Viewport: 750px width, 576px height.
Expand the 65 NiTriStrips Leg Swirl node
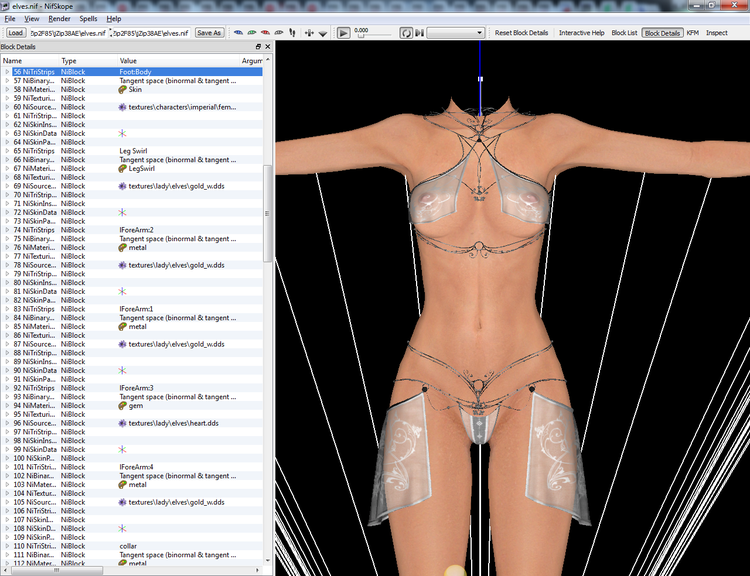6,151
